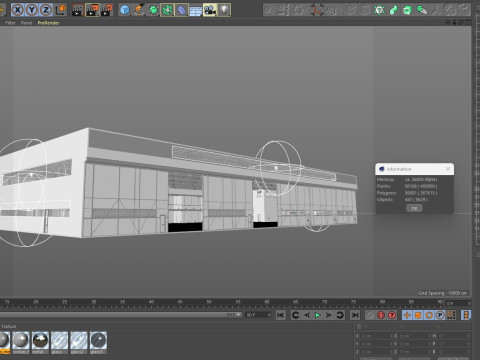This screenshot has width=480, height=360.
Task: Step forward one frame
Action: [329, 315]
